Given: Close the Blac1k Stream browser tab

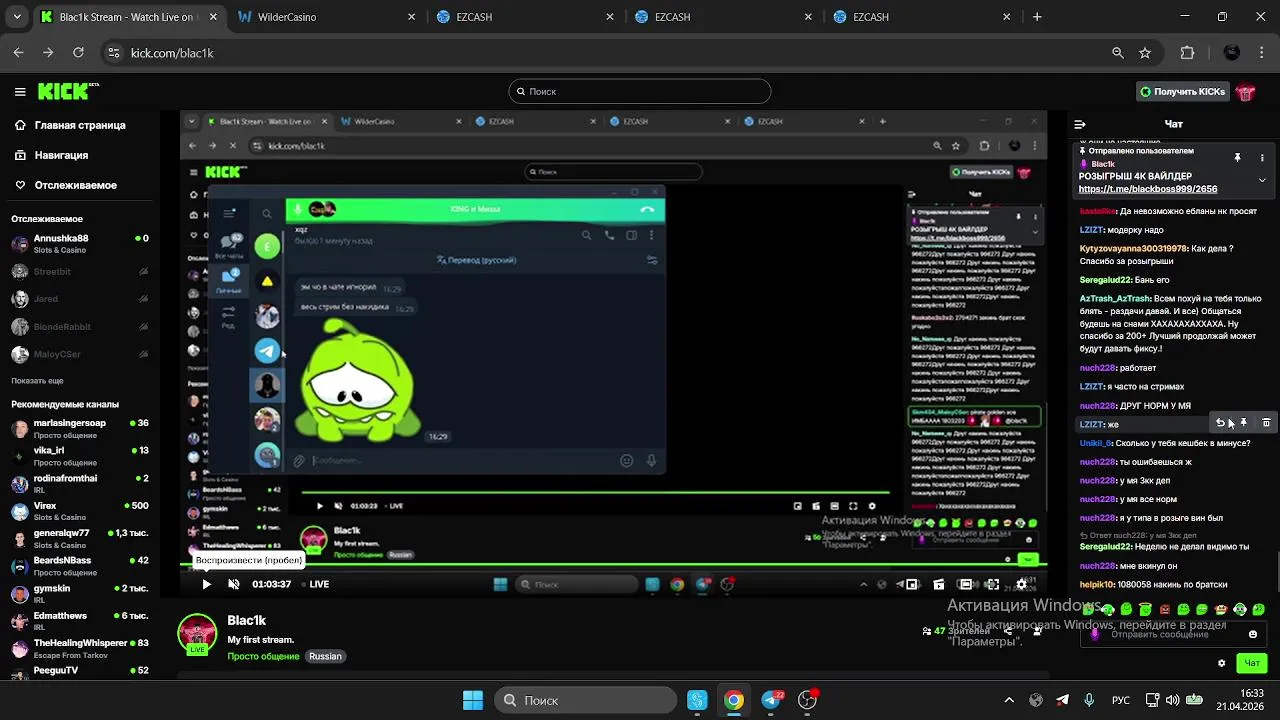Looking at the screenshot, I should pos(212,17).
